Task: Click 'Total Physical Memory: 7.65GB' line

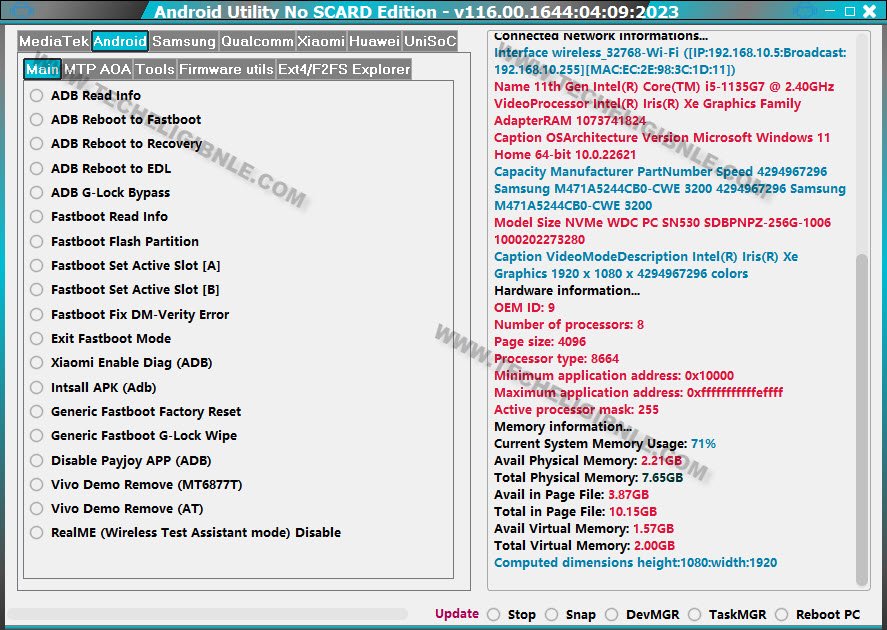Action: click(x=588, y=477)
